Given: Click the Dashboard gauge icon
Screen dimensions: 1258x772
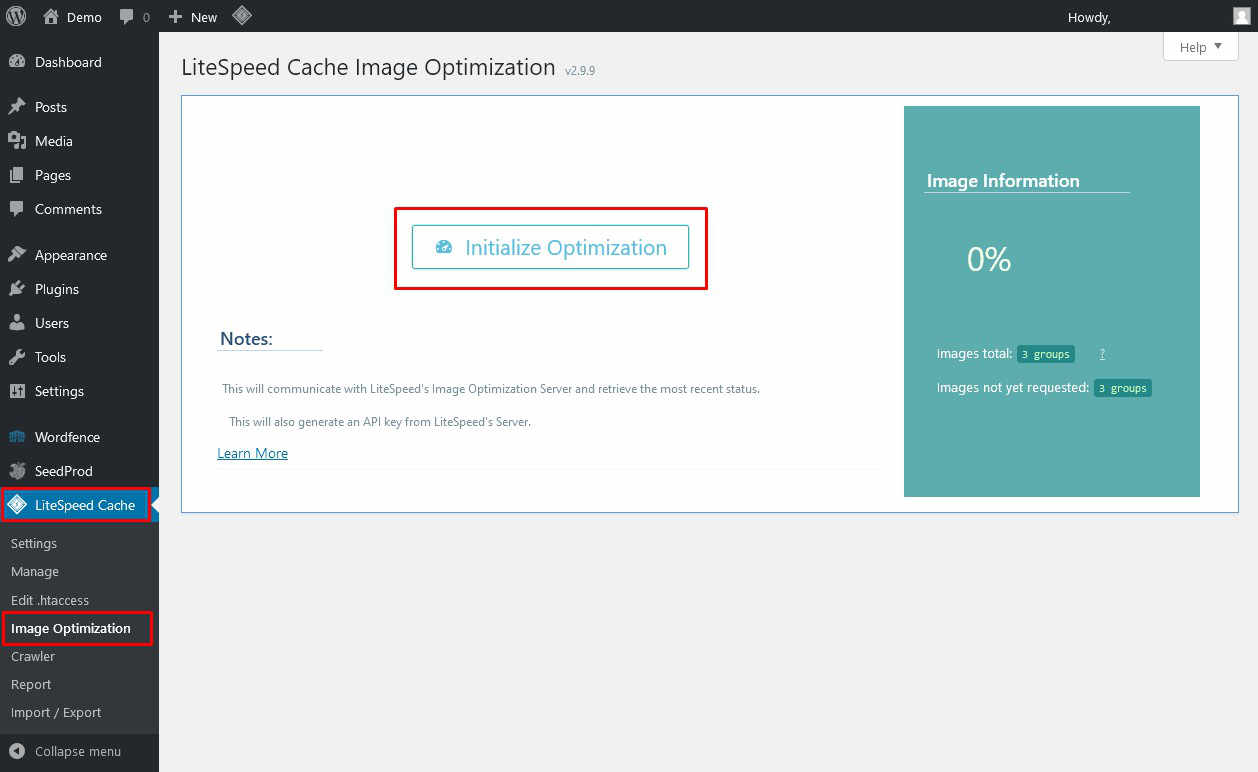Looking at the screenshot, I should (x=17, y=62).
